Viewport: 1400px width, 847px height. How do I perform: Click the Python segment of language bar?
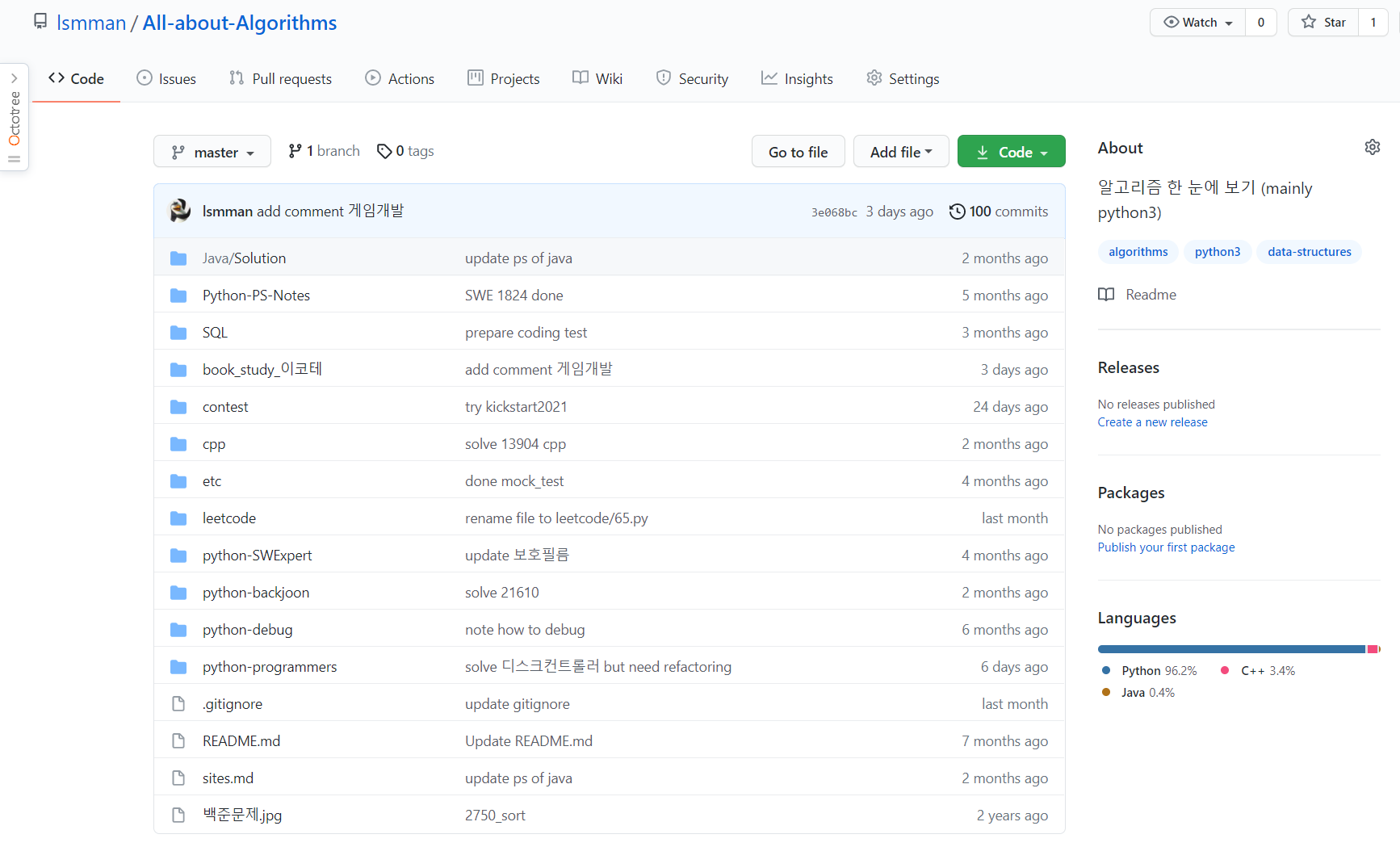pos(1231,649)
